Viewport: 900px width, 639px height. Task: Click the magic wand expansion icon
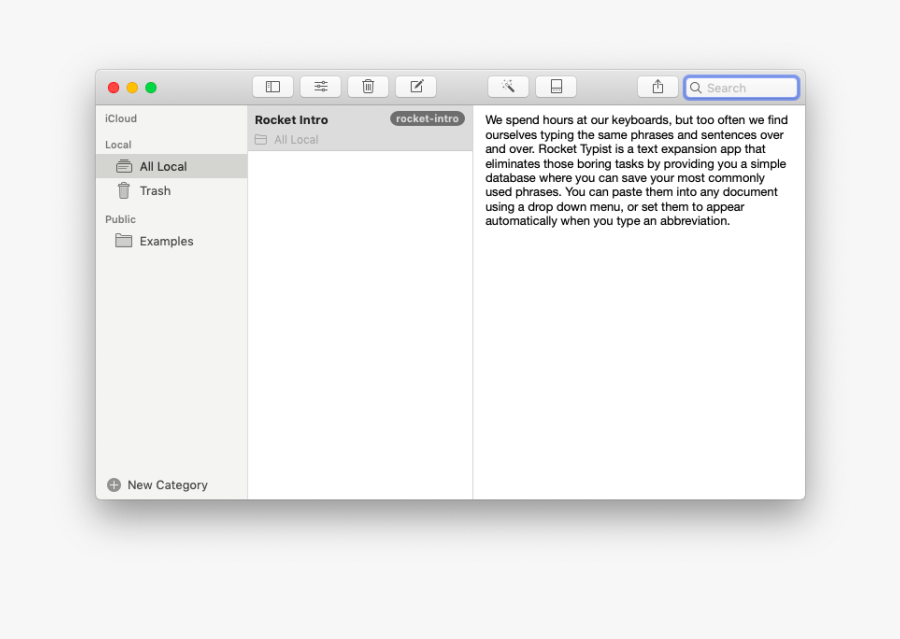point(507,86)
